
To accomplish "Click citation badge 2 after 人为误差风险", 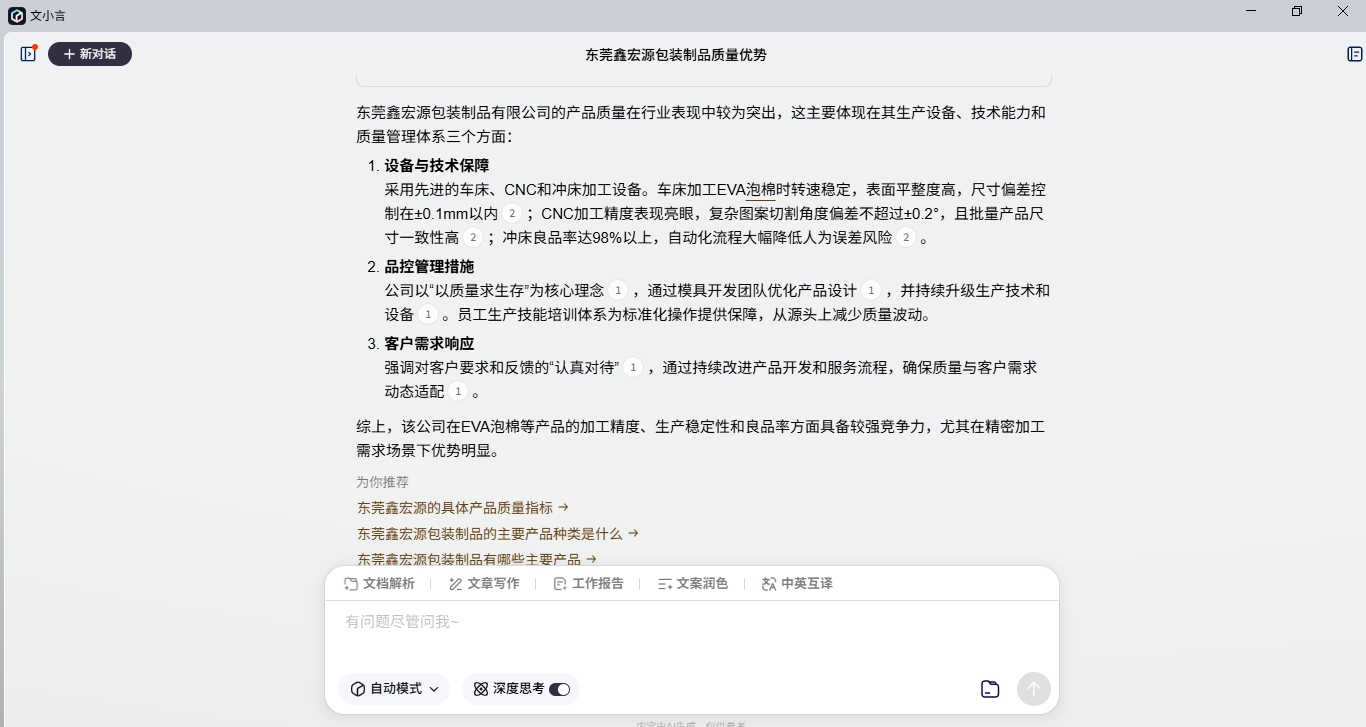I will coord(906,238).
